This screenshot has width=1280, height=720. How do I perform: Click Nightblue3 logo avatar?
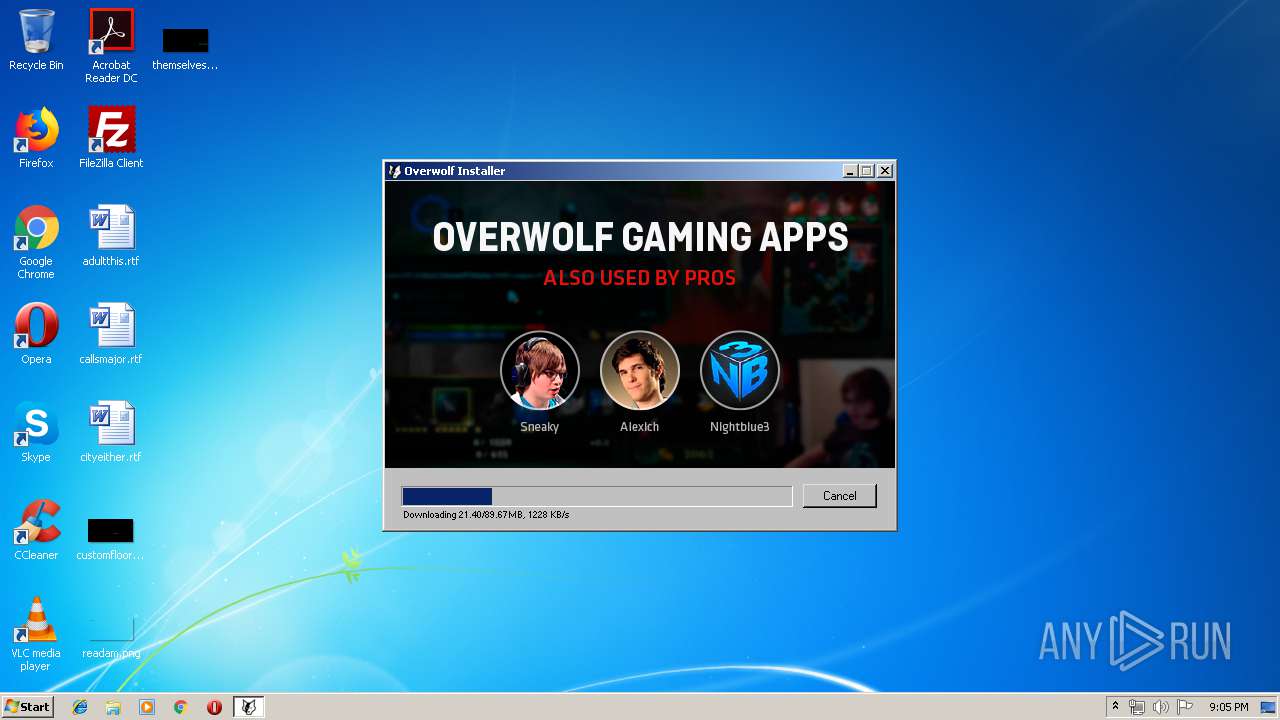(740, 370)
